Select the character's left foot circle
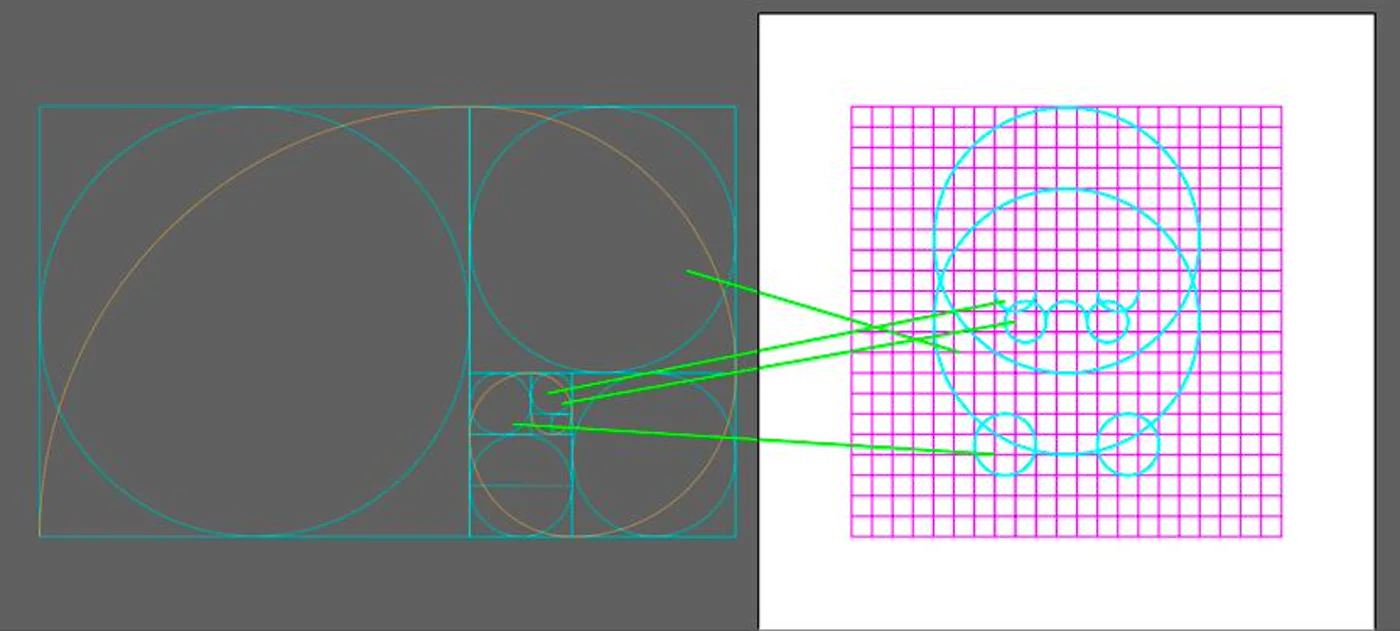This screenshot has width=1400, height=631. click(x=1005, y=443)
